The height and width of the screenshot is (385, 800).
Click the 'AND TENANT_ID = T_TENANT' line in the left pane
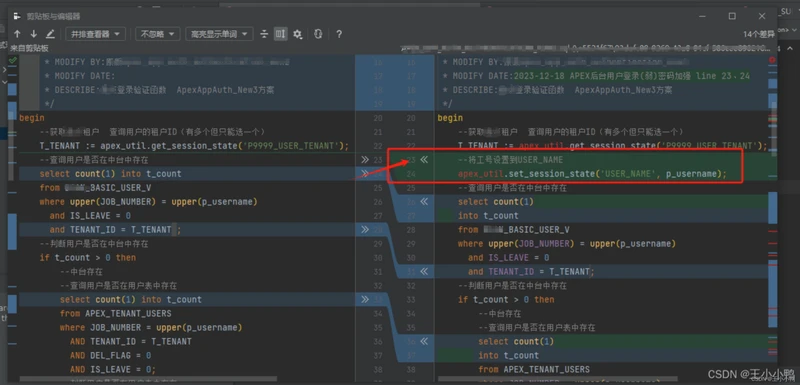(x=131, y=341)
